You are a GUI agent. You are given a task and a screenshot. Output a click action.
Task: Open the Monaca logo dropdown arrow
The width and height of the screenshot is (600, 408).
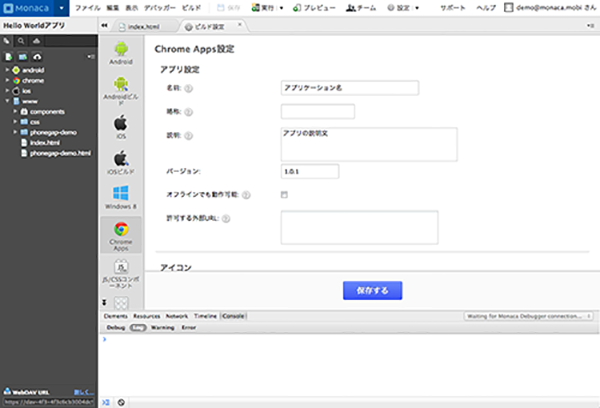(60, 7)
